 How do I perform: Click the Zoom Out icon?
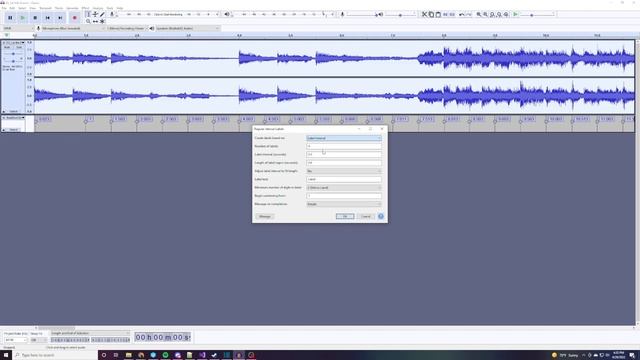tap(485, 14)
